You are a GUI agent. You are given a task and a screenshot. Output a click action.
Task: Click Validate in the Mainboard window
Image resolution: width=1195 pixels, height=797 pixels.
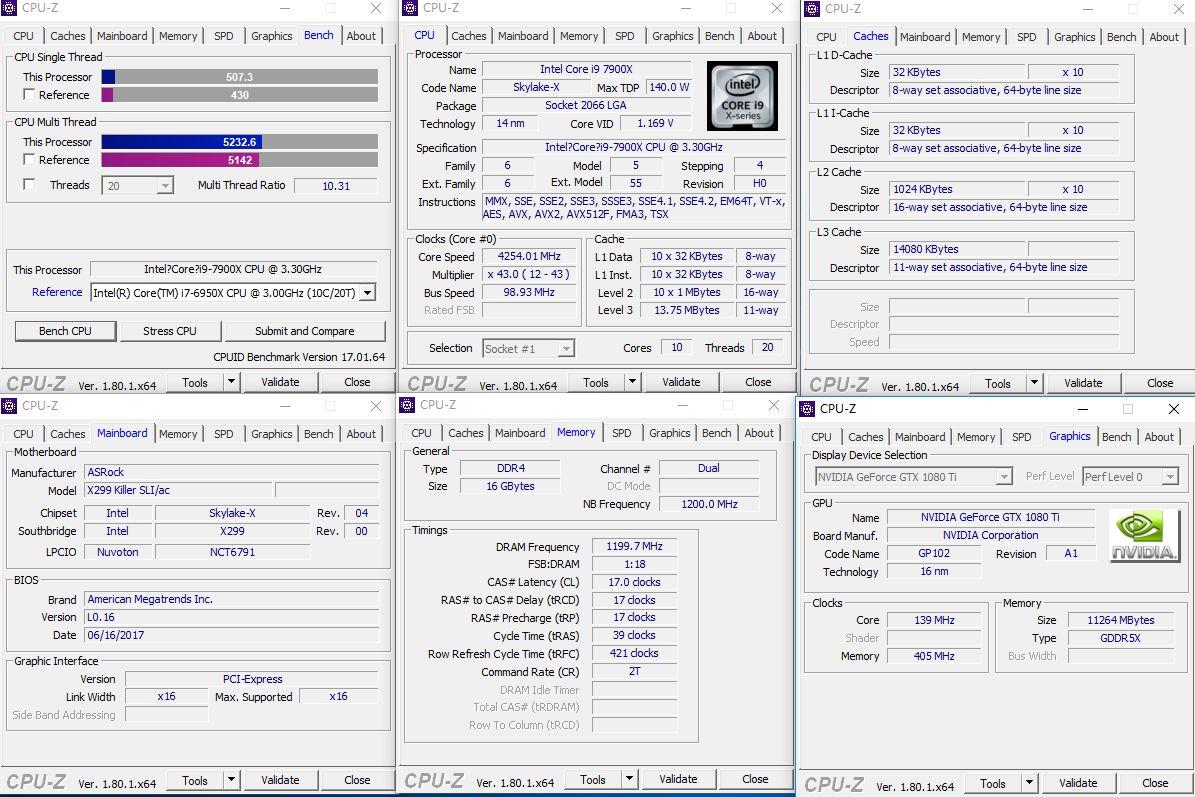coord(280,779)
